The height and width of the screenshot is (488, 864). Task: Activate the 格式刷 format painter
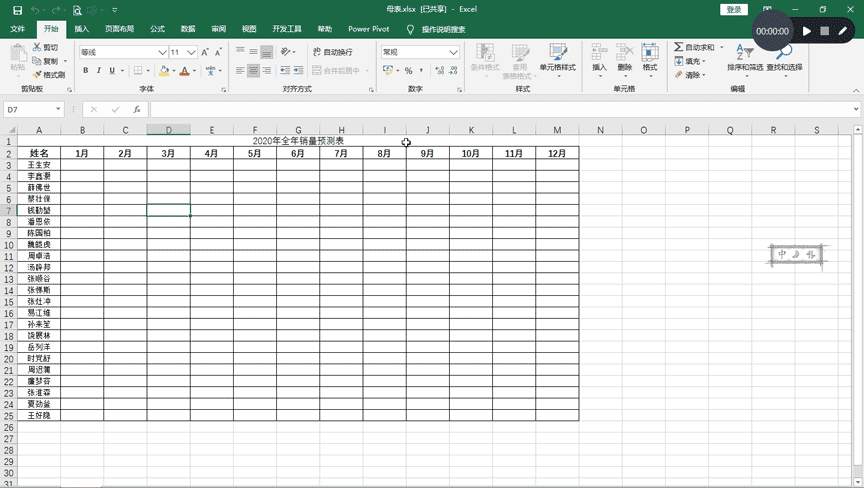pyautogui.click(x=48, y=74)
